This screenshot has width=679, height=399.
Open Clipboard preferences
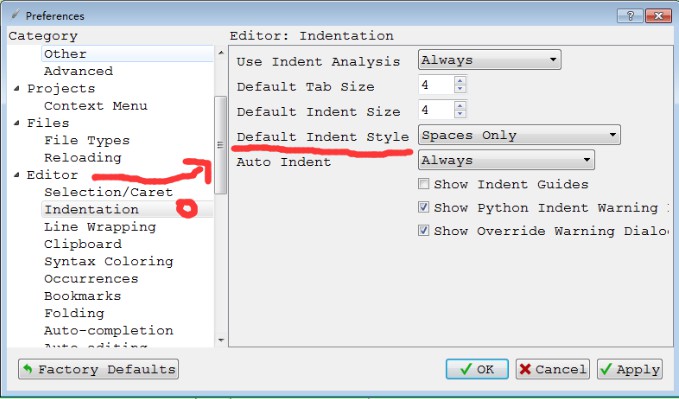(83, 244)
